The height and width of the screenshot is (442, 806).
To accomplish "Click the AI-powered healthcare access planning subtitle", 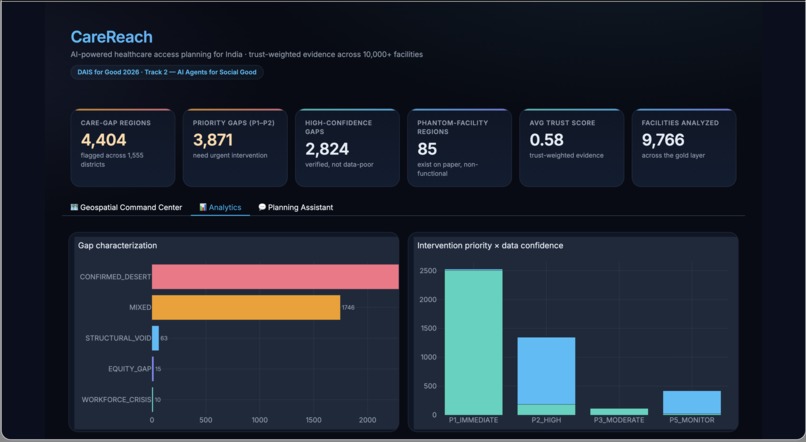I will point(247,54).
